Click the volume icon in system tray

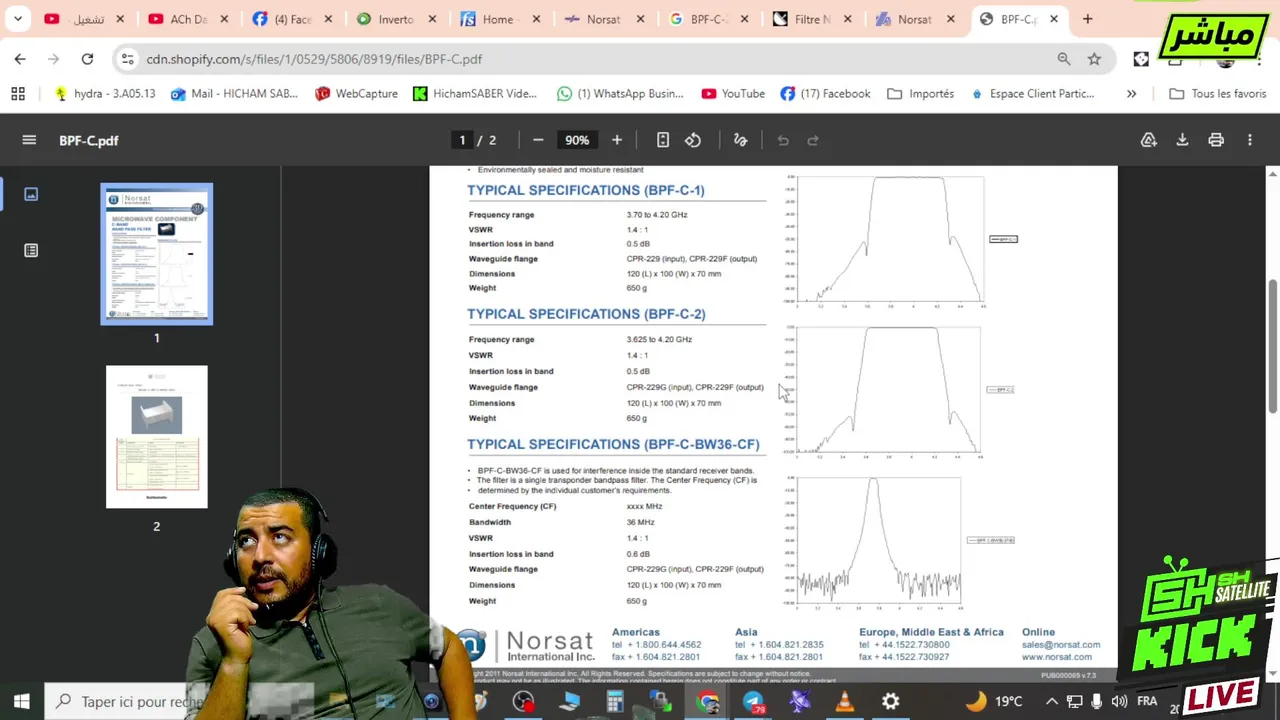click(x=1119, y=701)
